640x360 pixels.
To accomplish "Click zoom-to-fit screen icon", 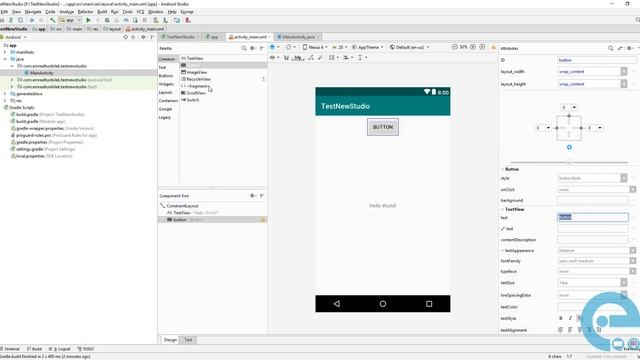I will [482, 47].
